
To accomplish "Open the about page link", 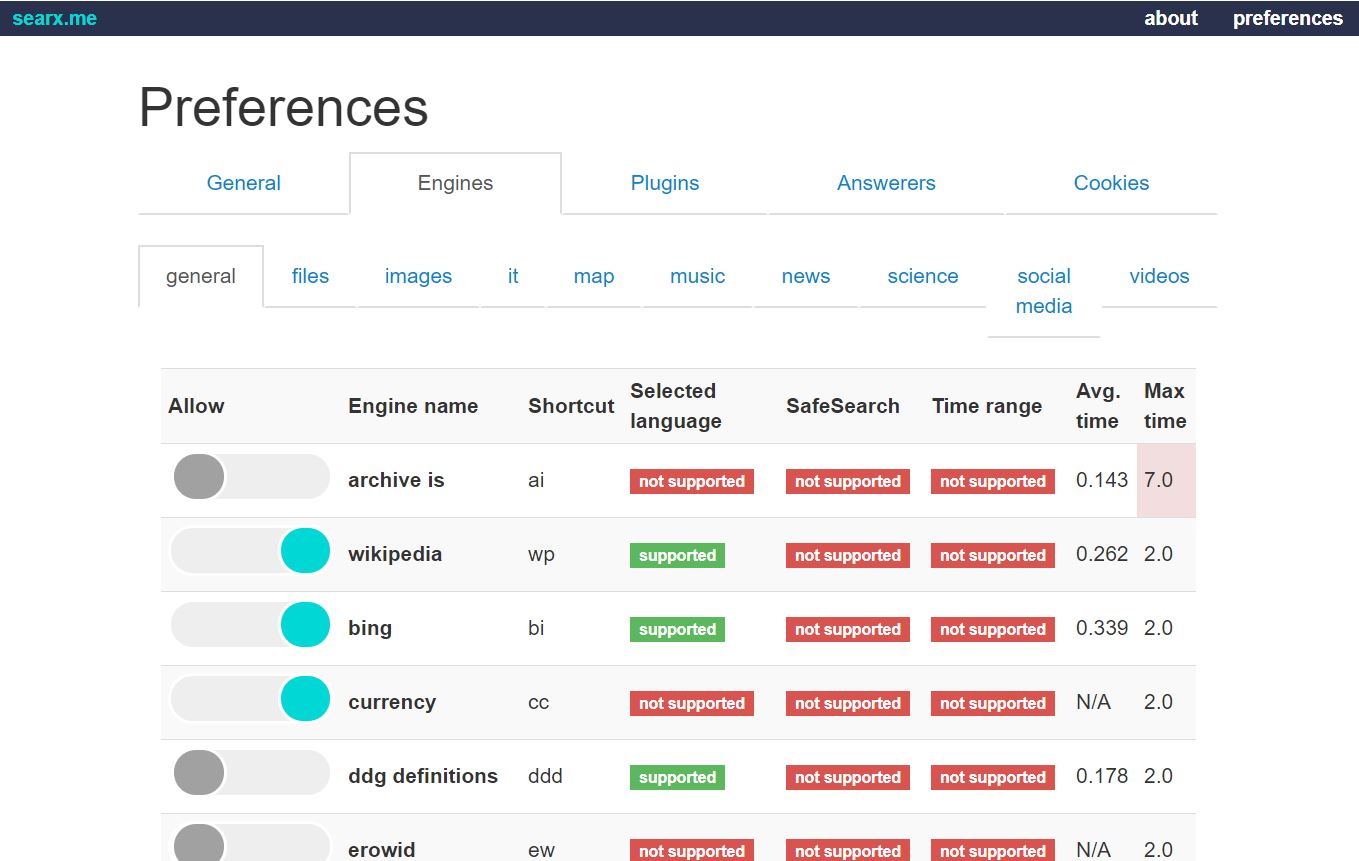I will point(1170,18).
